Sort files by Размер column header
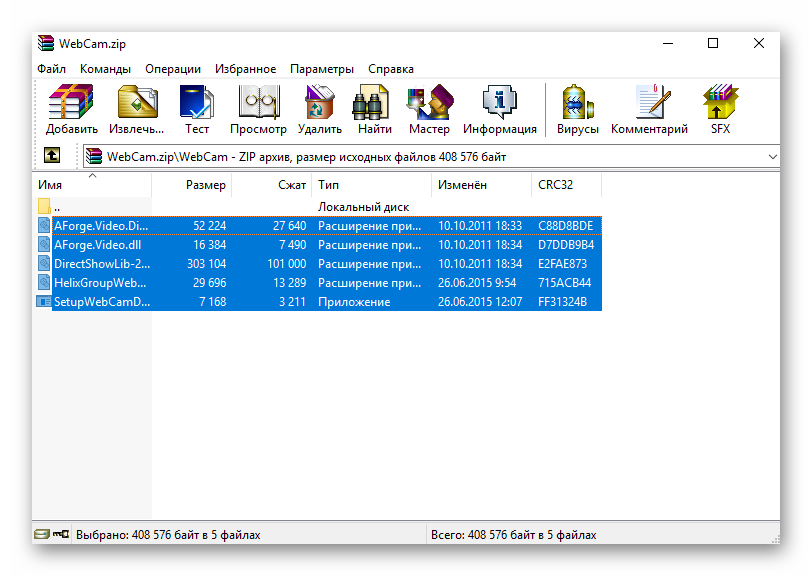This screenshot has width=812, height=576. (205, 185)
